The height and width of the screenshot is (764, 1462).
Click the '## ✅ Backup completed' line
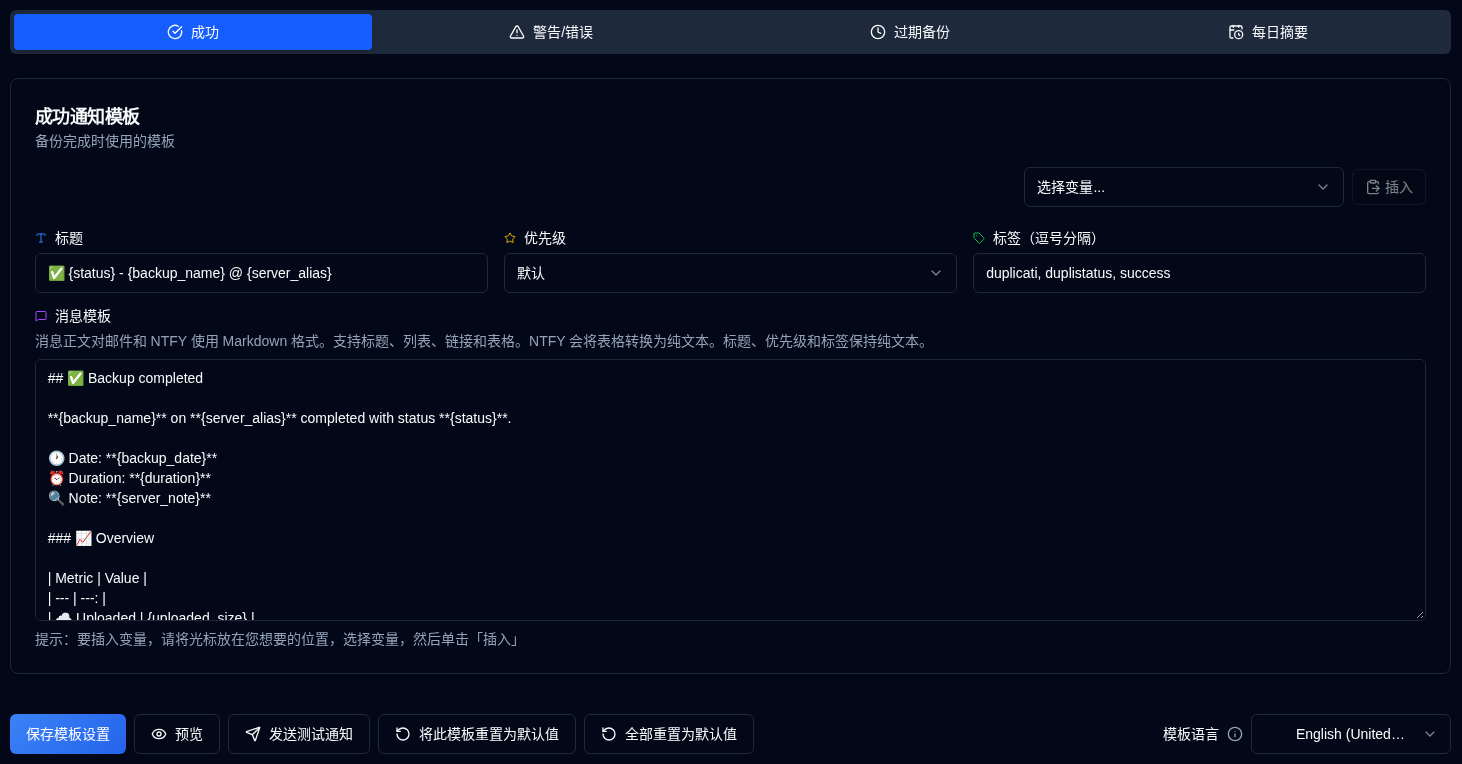point(125,378)
